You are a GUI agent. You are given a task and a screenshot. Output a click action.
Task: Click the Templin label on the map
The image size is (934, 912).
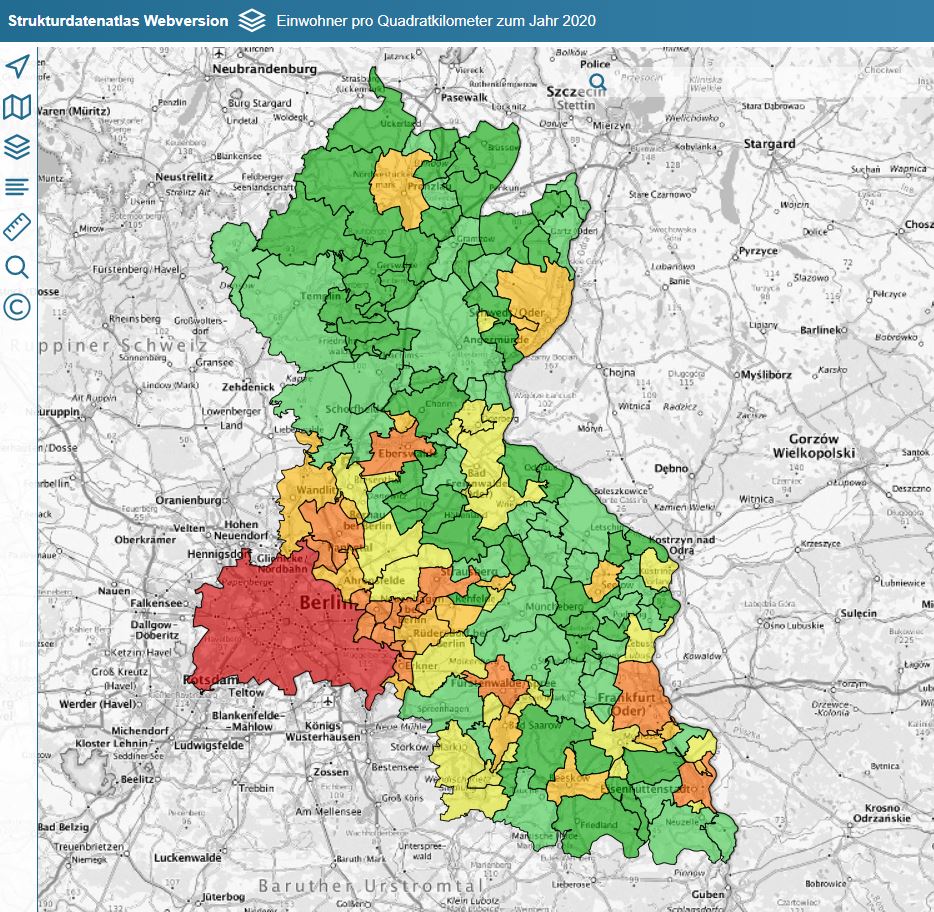(x=320, y=295)
